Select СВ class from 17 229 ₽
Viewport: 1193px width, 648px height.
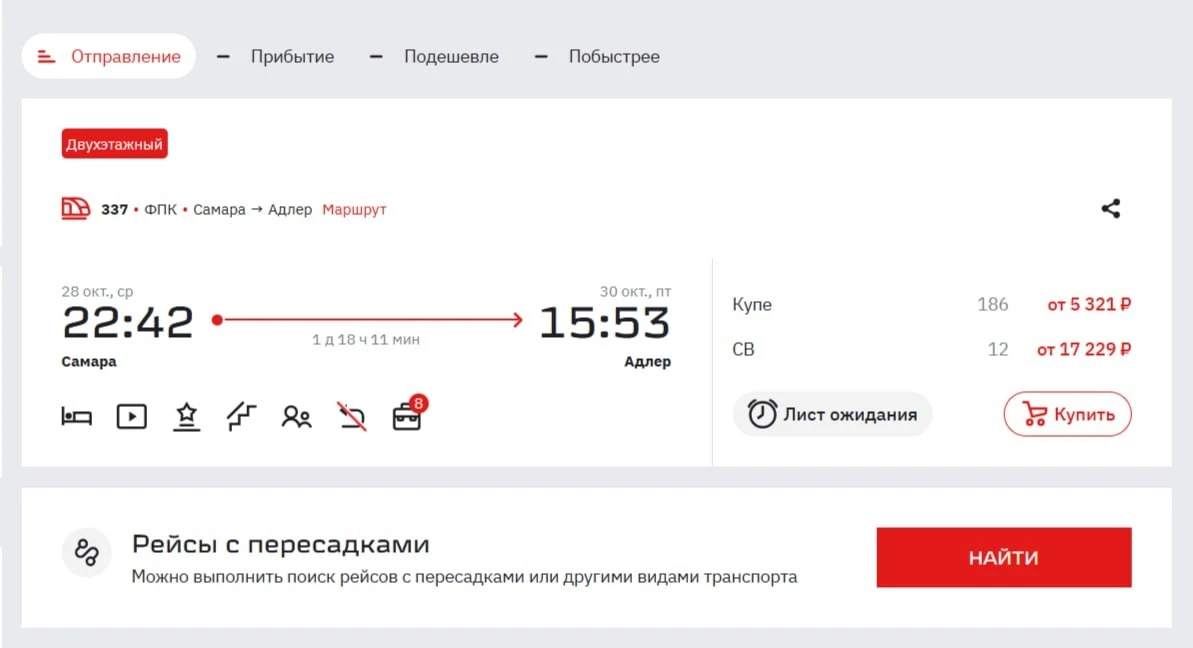[931, 349]
